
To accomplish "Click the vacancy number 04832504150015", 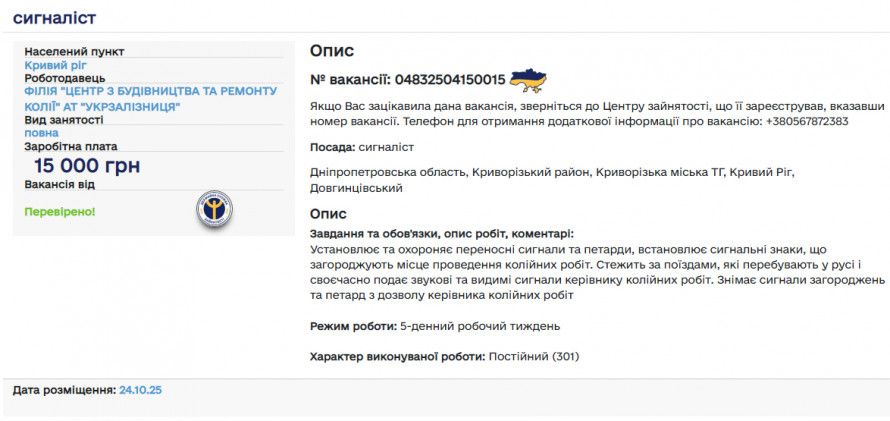I will [449, 81].
